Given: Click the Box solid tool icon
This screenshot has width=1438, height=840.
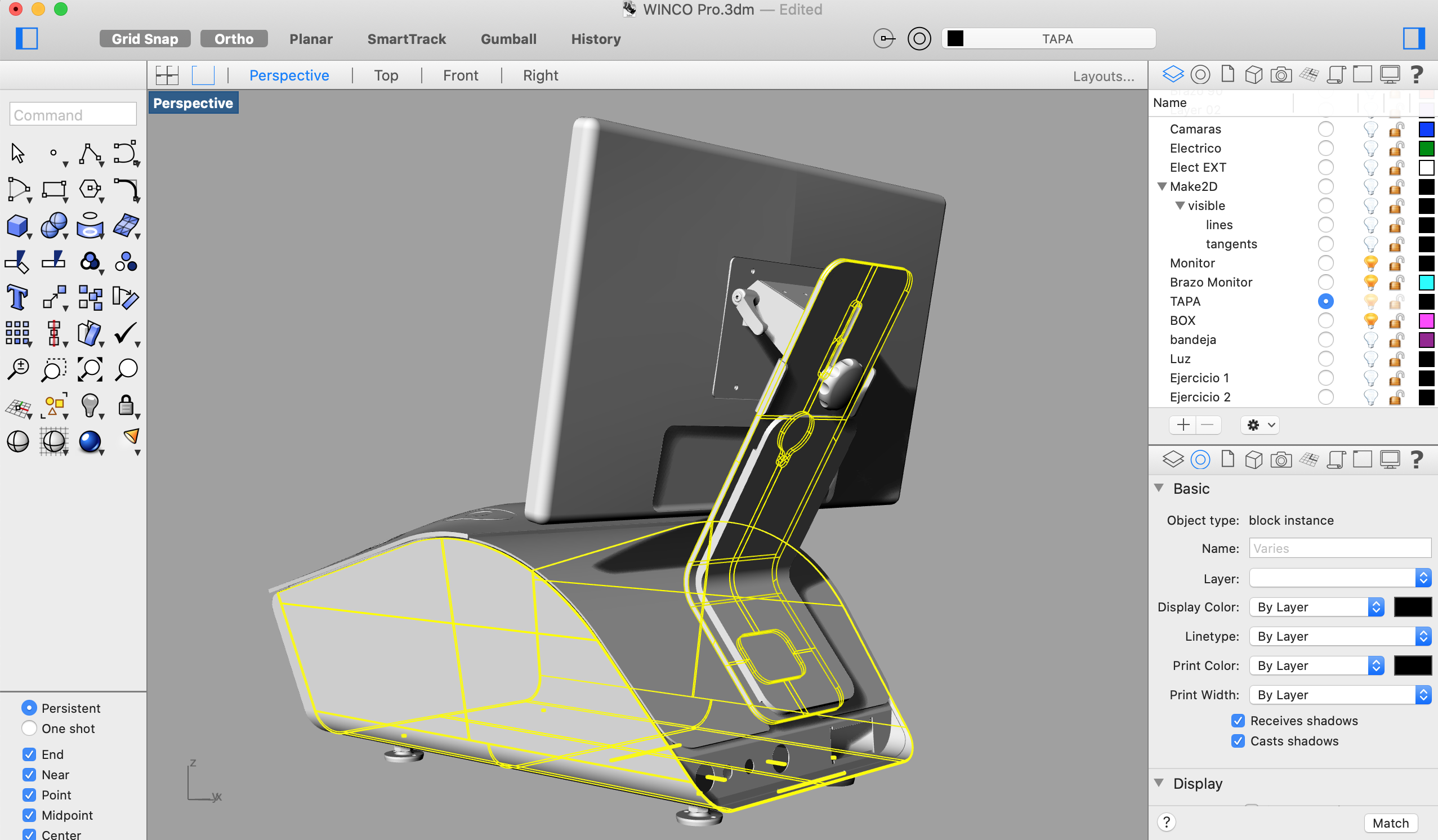Looking at the screenshot, I should [17, 225].
